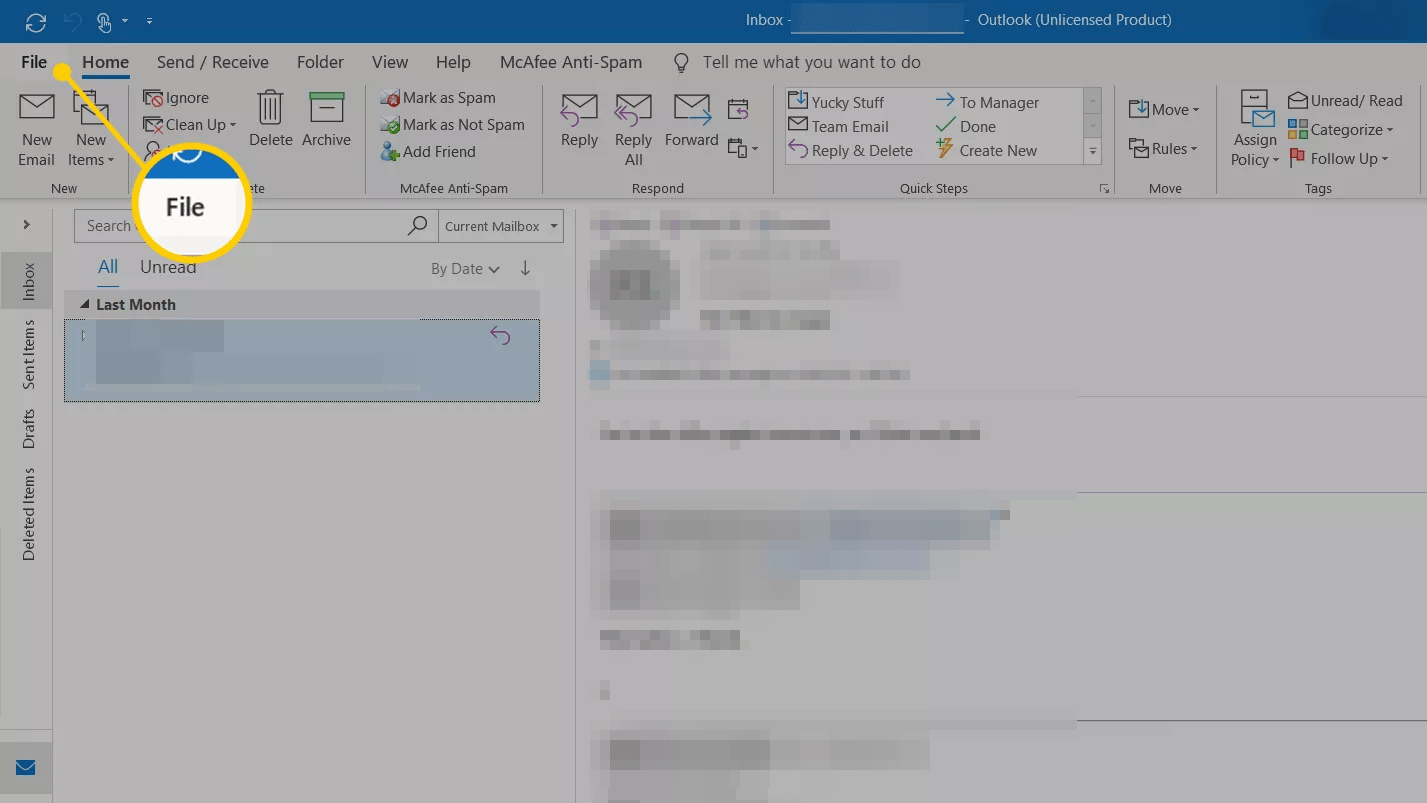Open Customize Quick Access Toolbar dropdown
Image resolution: width=1427 pixels, height=803 pixels.
pyautogui.click(x=149, y=20)
